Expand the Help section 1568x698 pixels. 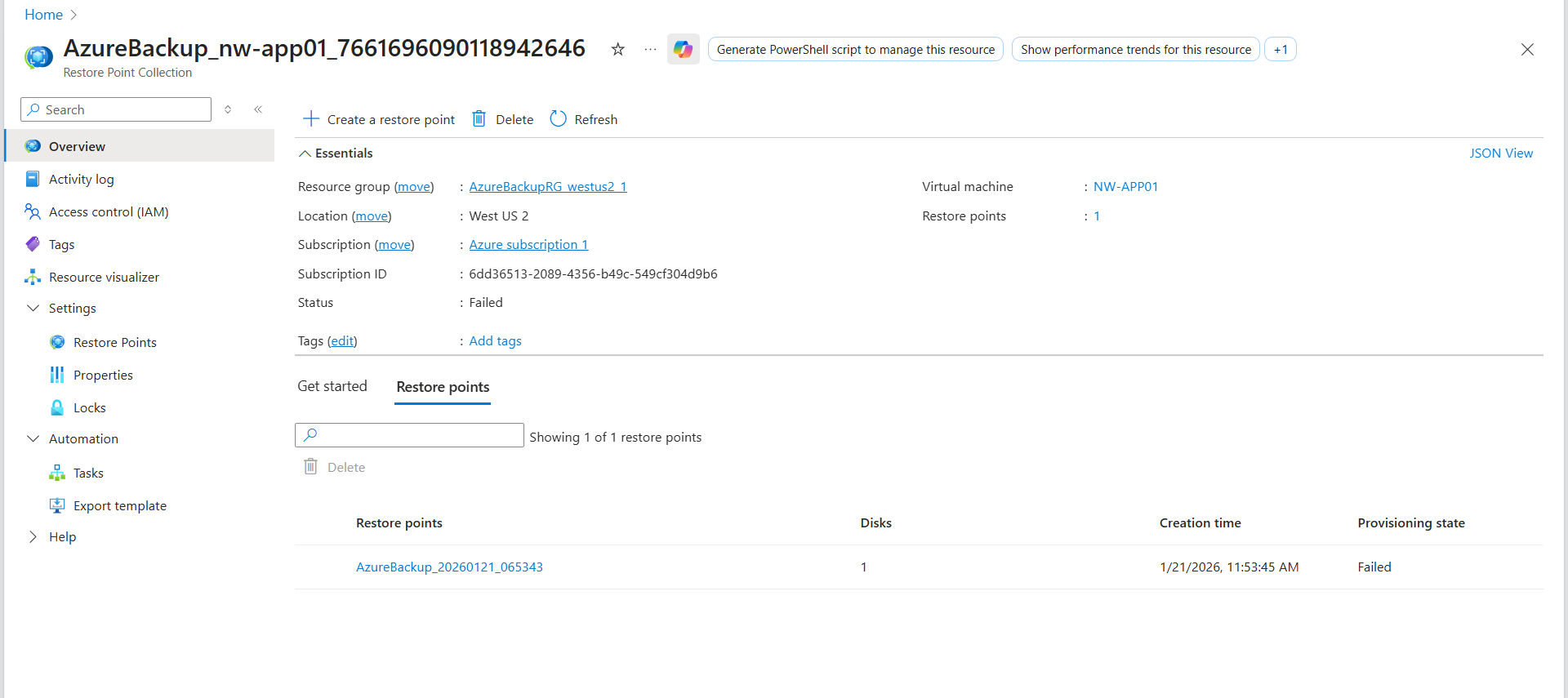pyautogui.click(x=33, y=536)
